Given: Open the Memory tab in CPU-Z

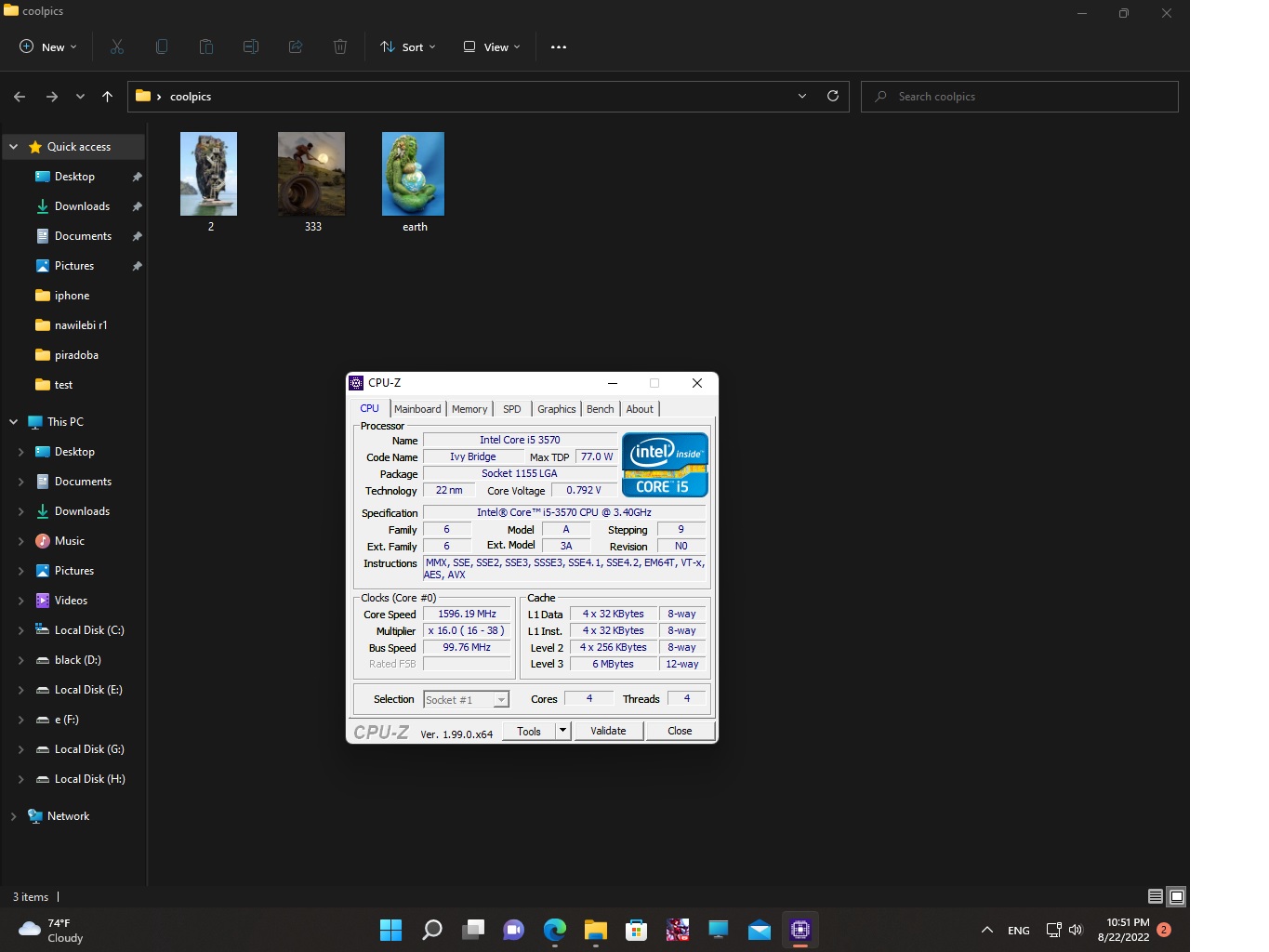Looking at the screenshot, I should (x=469, y=409).
